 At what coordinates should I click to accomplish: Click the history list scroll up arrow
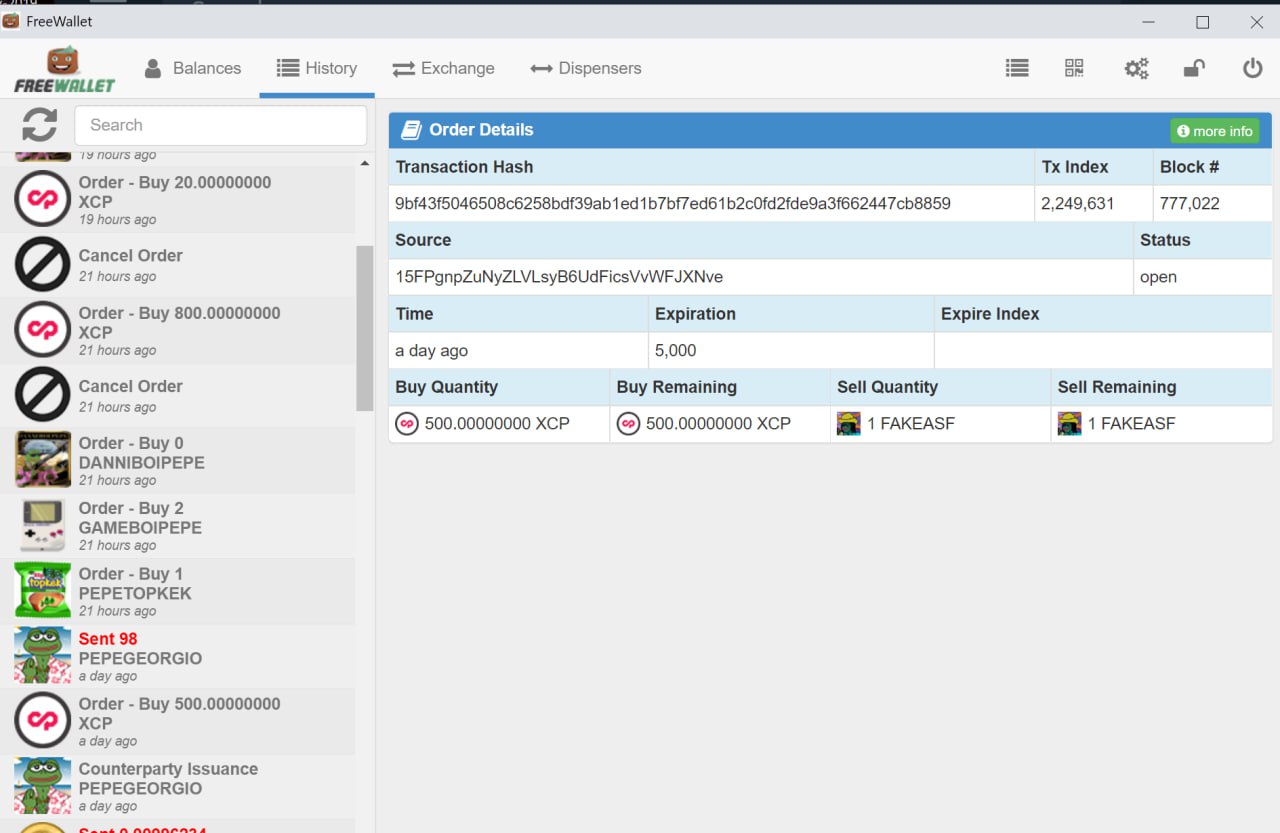tap(364, 163)
